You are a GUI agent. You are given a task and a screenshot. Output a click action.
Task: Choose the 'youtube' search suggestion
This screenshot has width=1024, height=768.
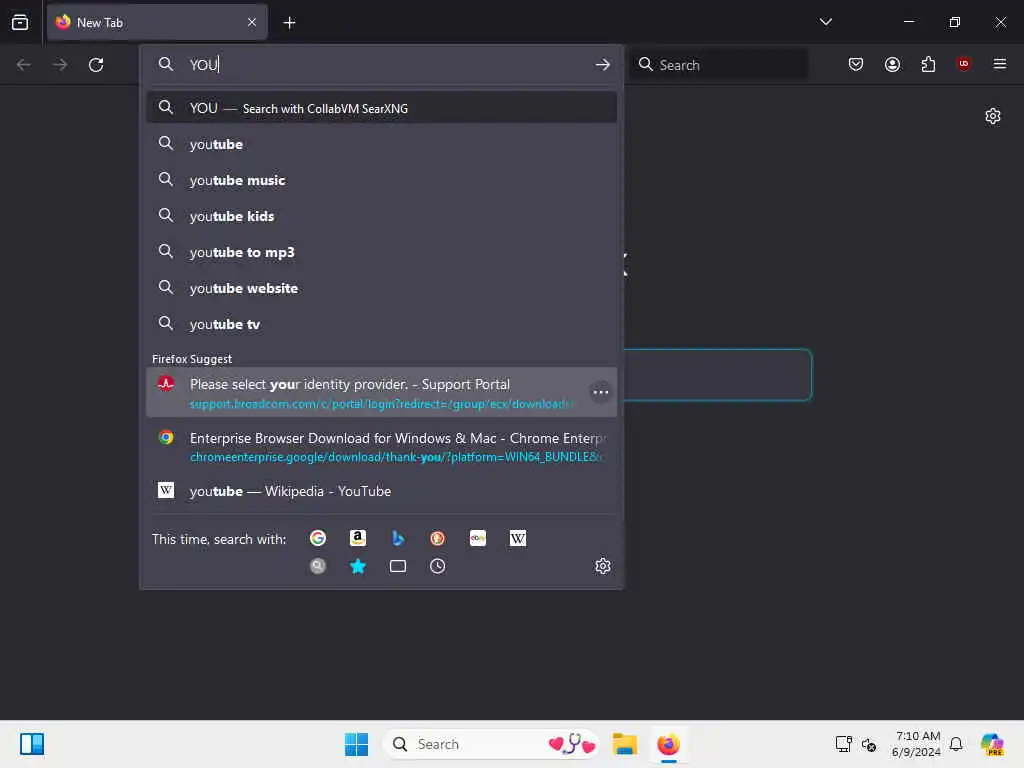382,144
